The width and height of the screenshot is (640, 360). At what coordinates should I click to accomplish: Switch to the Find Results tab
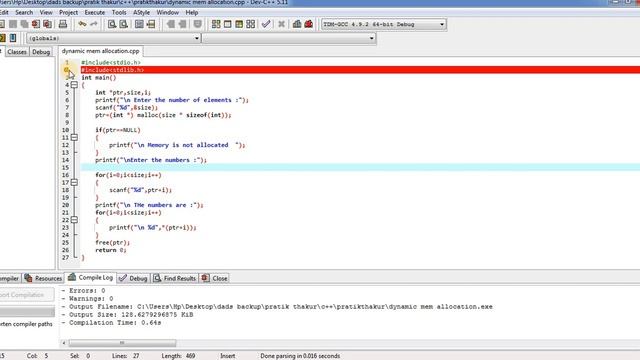(x=175, y=278)
